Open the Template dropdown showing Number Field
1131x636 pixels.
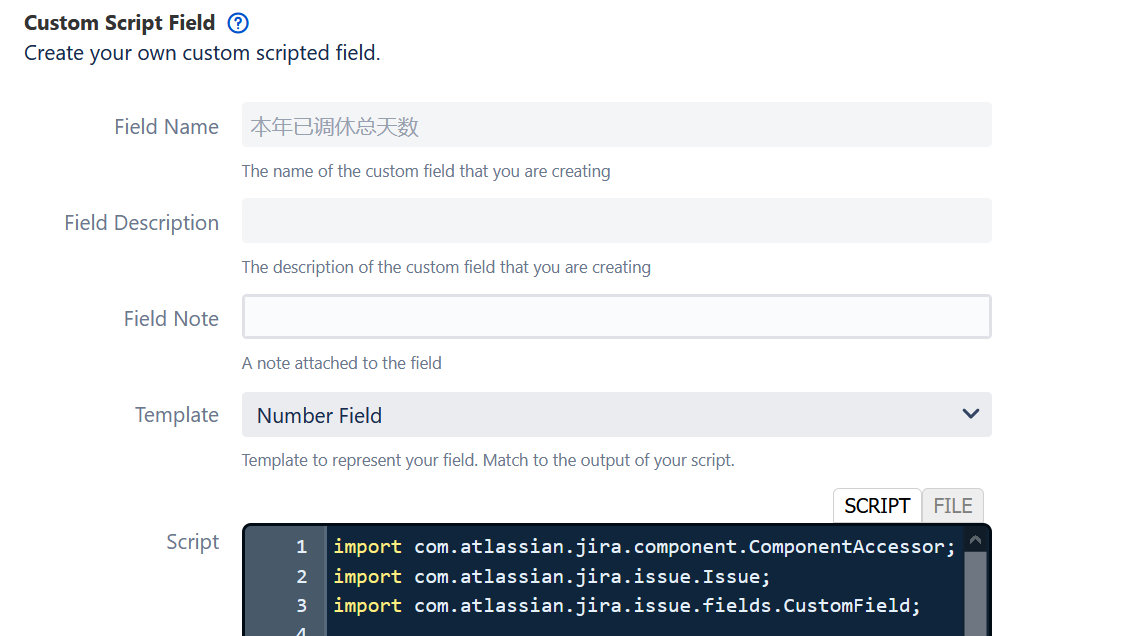[x=617, y=415]
